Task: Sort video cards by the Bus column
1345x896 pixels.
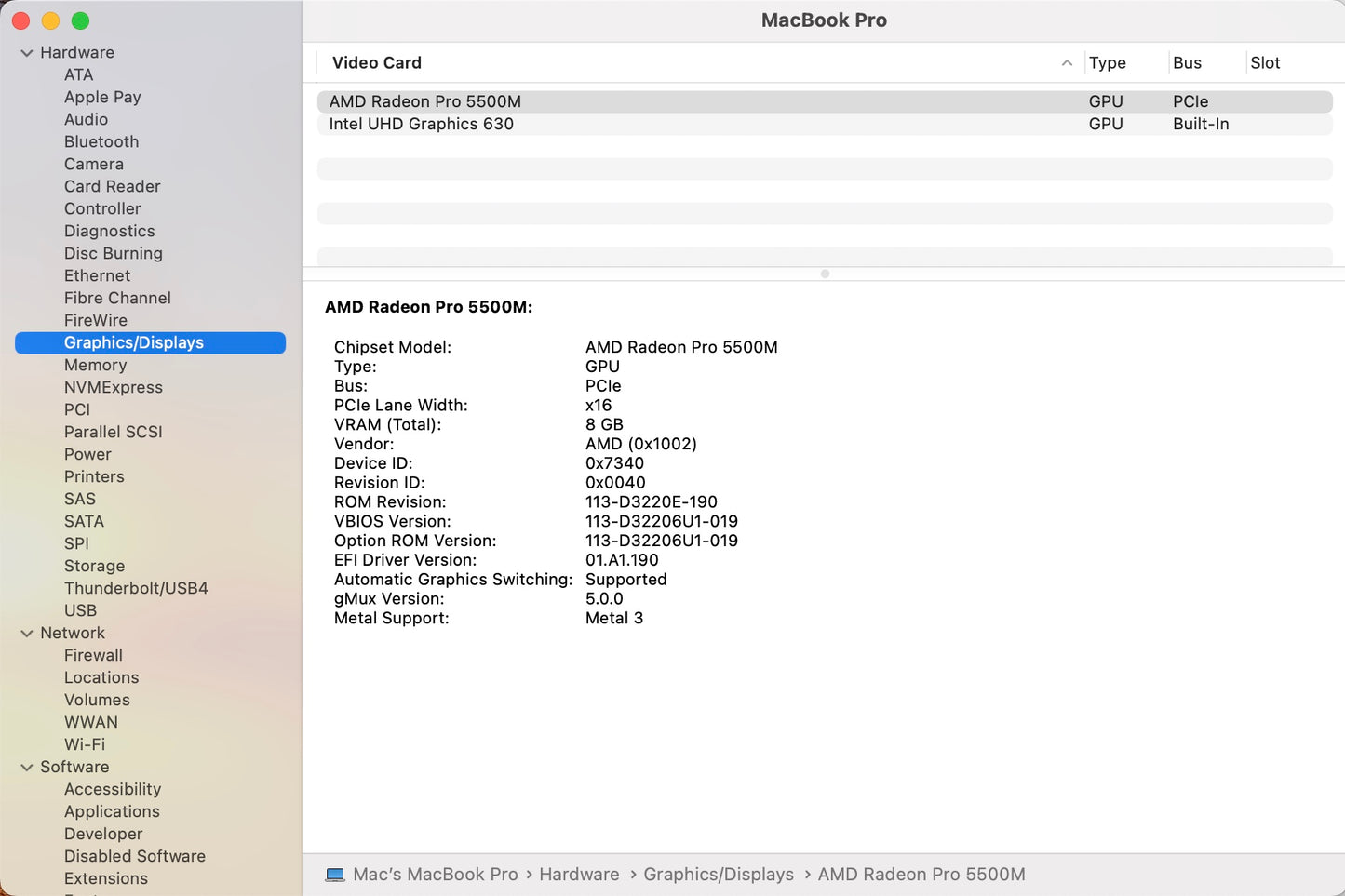Action: click(1187, 63)
